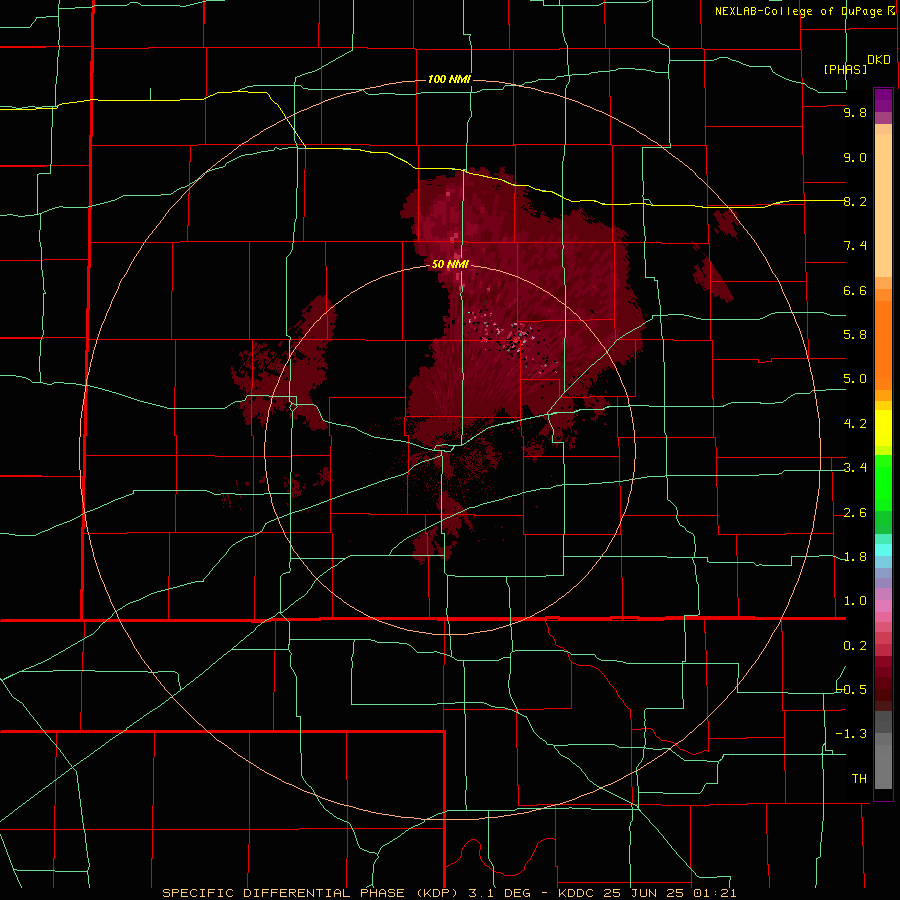Click the 9.0 scale value
Image resolution: width=900 pixels, height=900 pixels.
pos(855,157)
